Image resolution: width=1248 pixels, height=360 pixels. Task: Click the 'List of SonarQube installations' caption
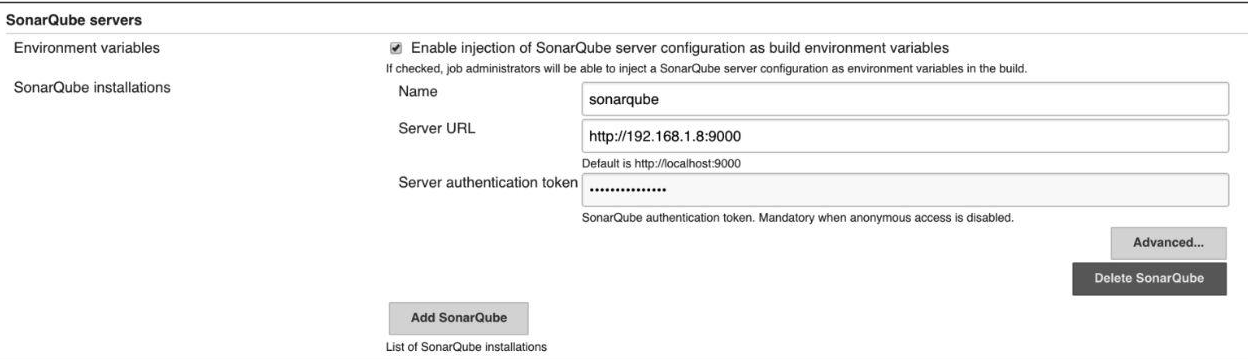pyautogui.click(x=468, y=347)
